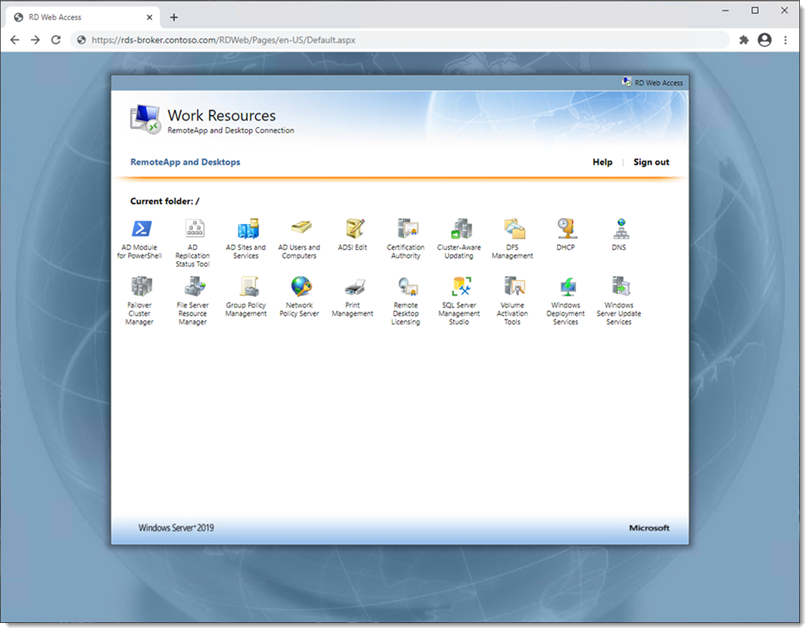Open the browser three-dot menu
This screenshot has height=633, width=810.
coord(787,40)
